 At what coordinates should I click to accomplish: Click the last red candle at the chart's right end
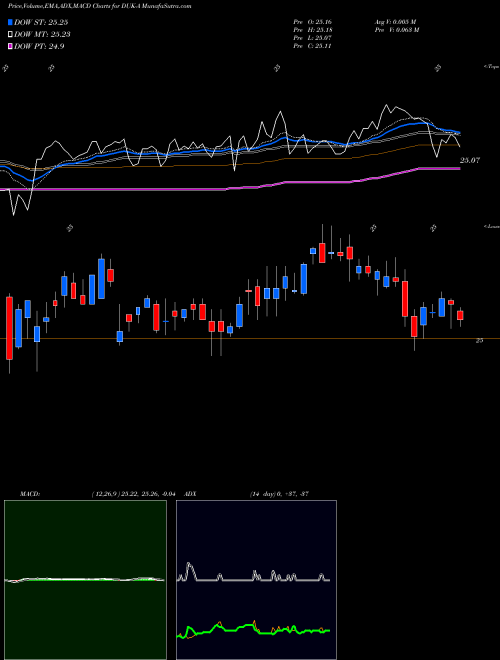[460, 315]
